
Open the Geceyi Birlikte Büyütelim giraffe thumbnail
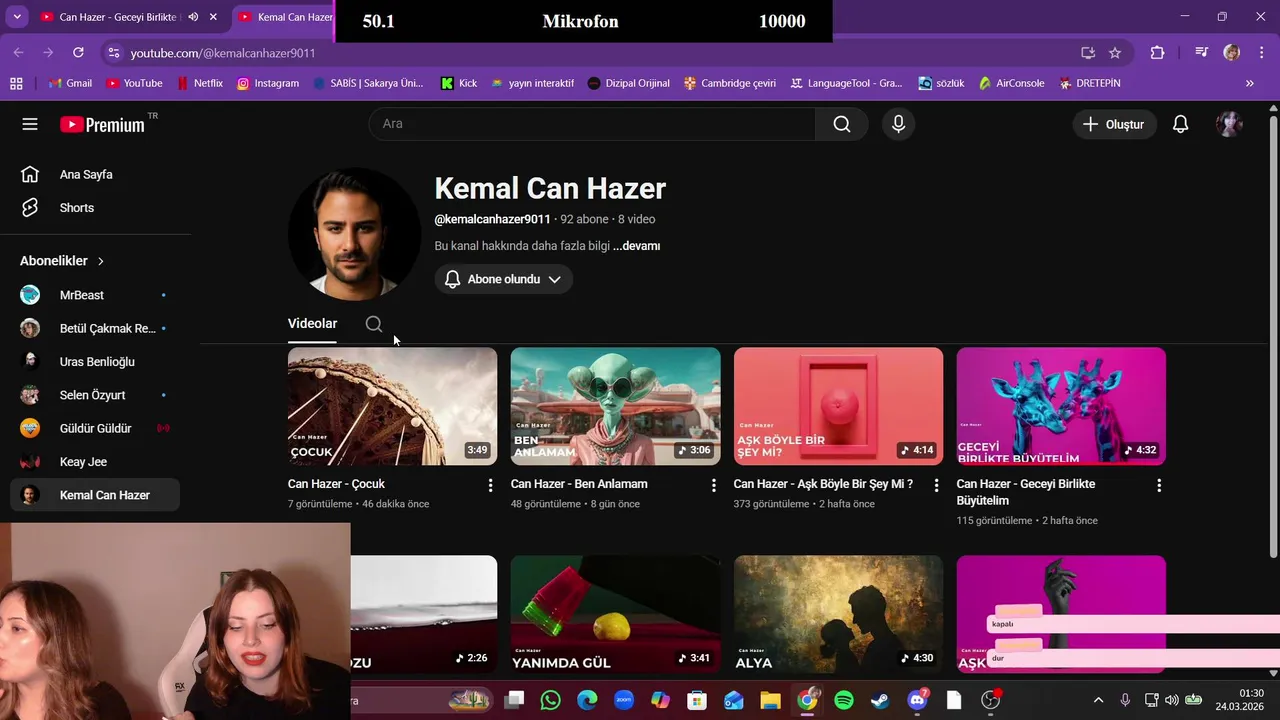point(1061,406)
